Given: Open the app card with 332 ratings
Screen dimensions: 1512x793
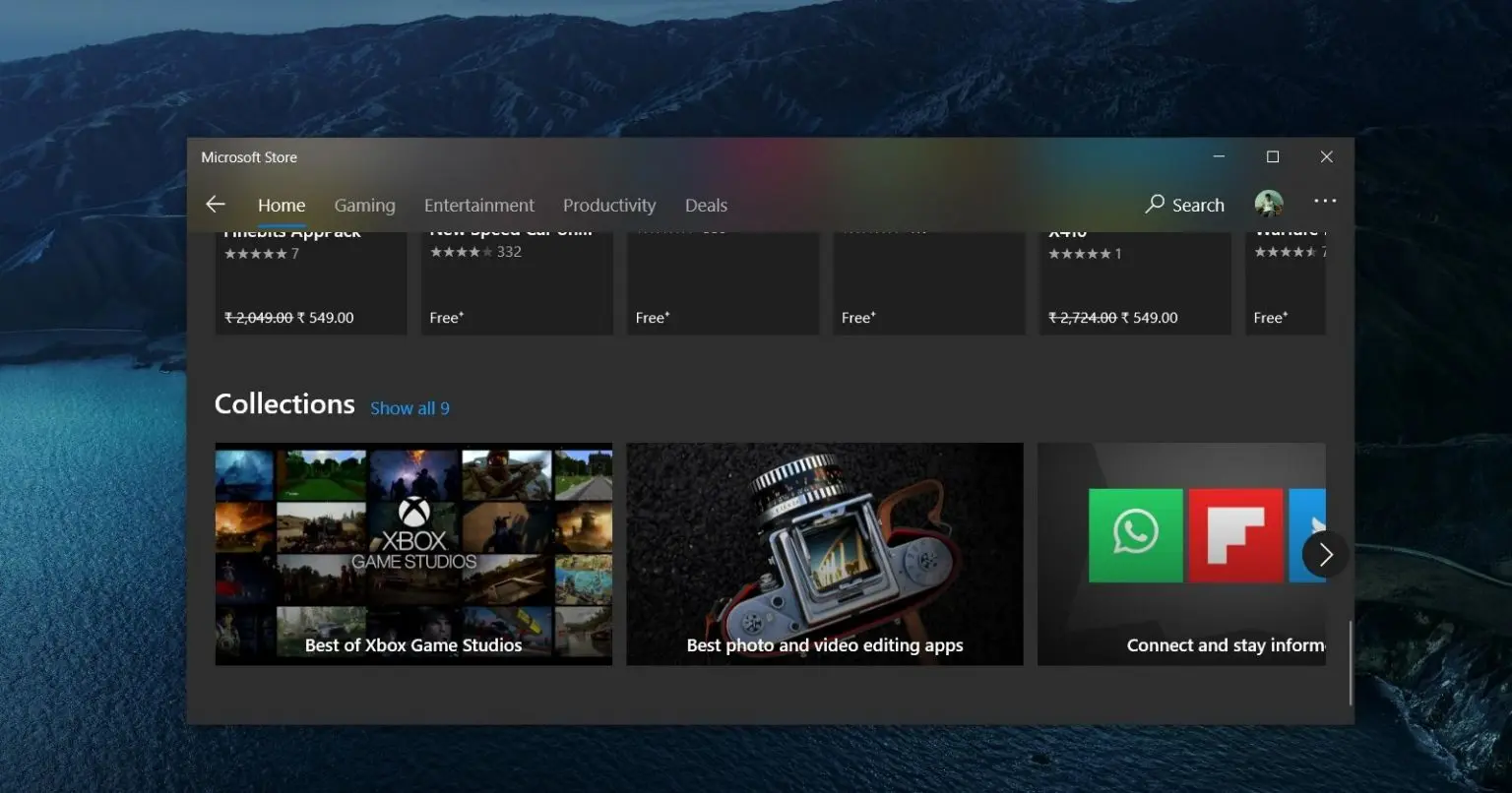Looking at the screenshot, I should coord(517,282).
